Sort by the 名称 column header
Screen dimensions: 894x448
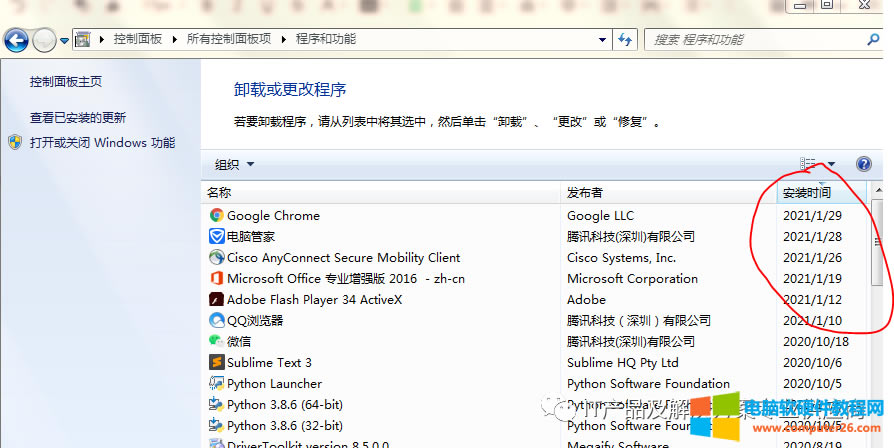tap(381, 193)
